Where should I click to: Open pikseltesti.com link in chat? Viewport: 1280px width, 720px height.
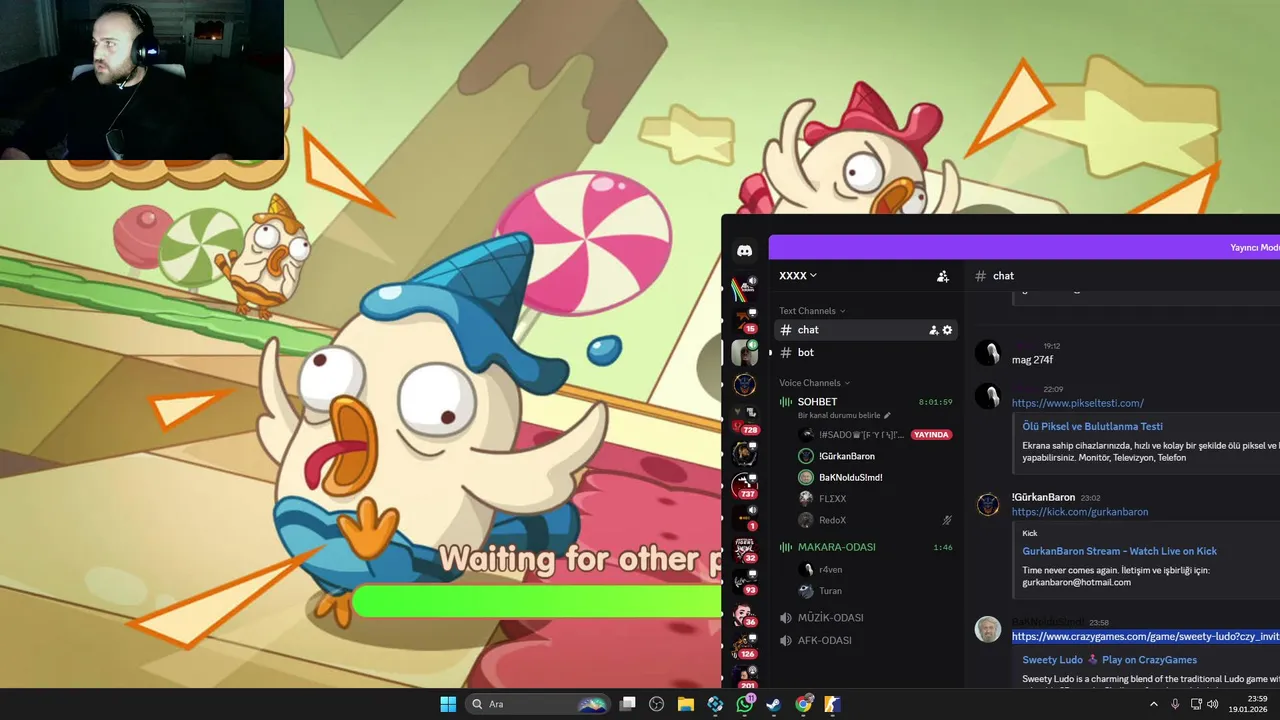click(1078, 403)
